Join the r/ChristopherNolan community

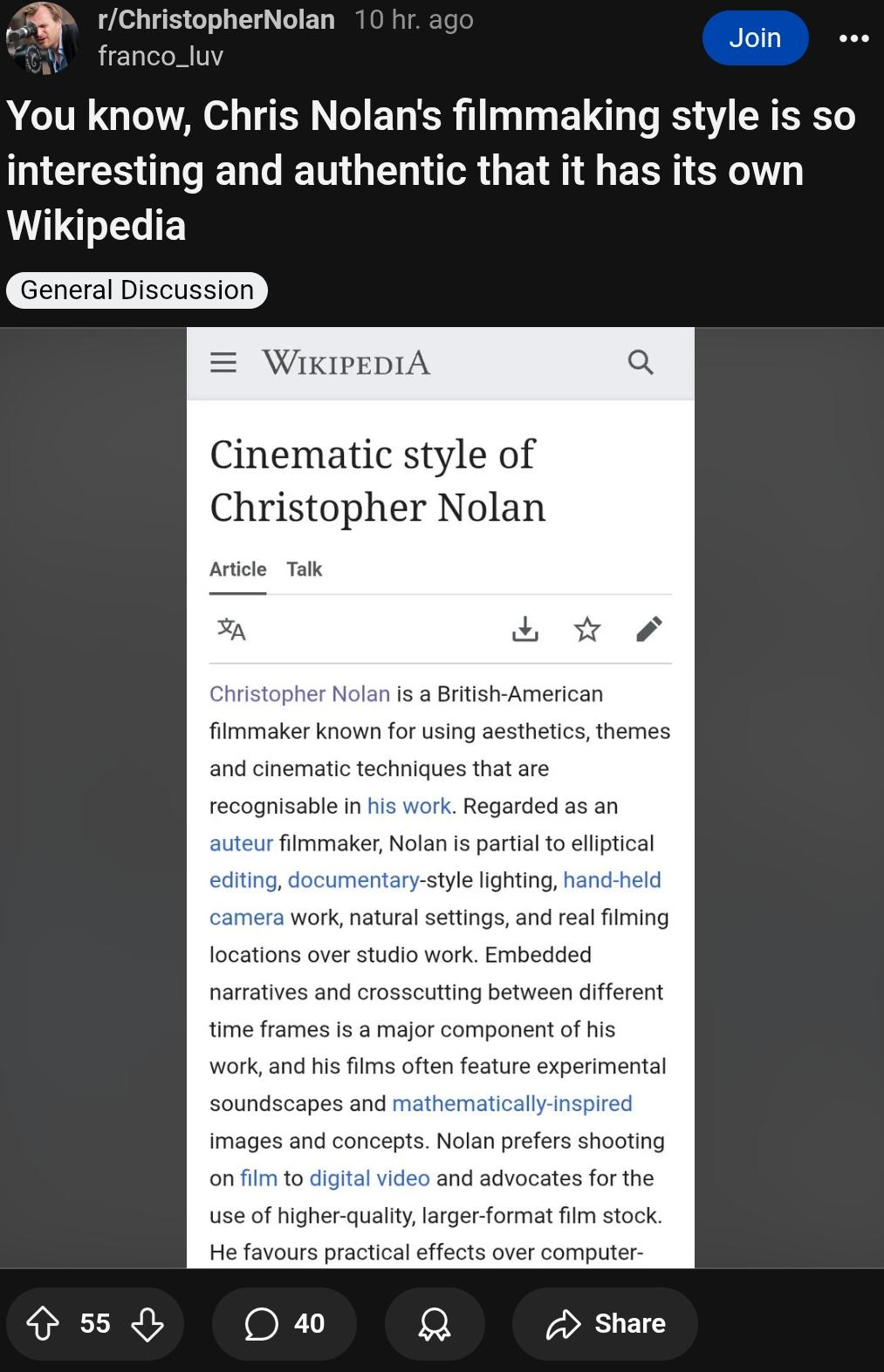click(x=755, y=38)
